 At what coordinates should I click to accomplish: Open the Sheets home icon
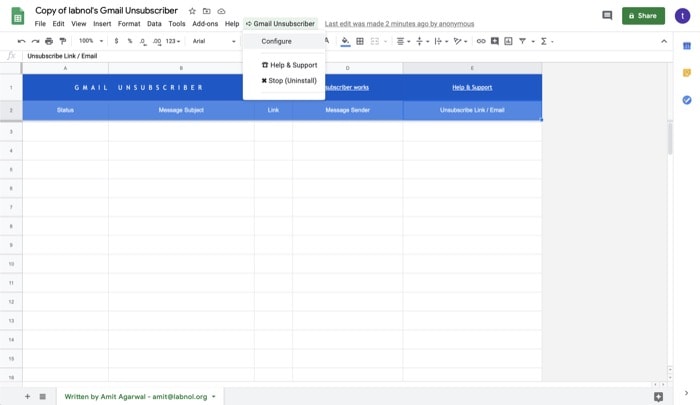(x=17, y=16)
